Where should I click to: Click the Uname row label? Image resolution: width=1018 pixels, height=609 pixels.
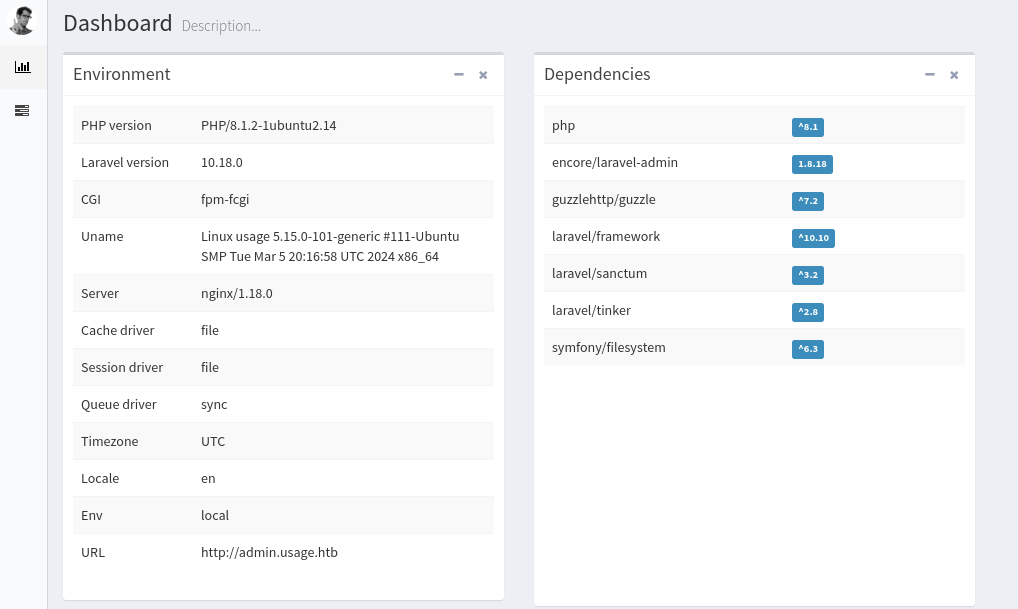click(102, 236)
